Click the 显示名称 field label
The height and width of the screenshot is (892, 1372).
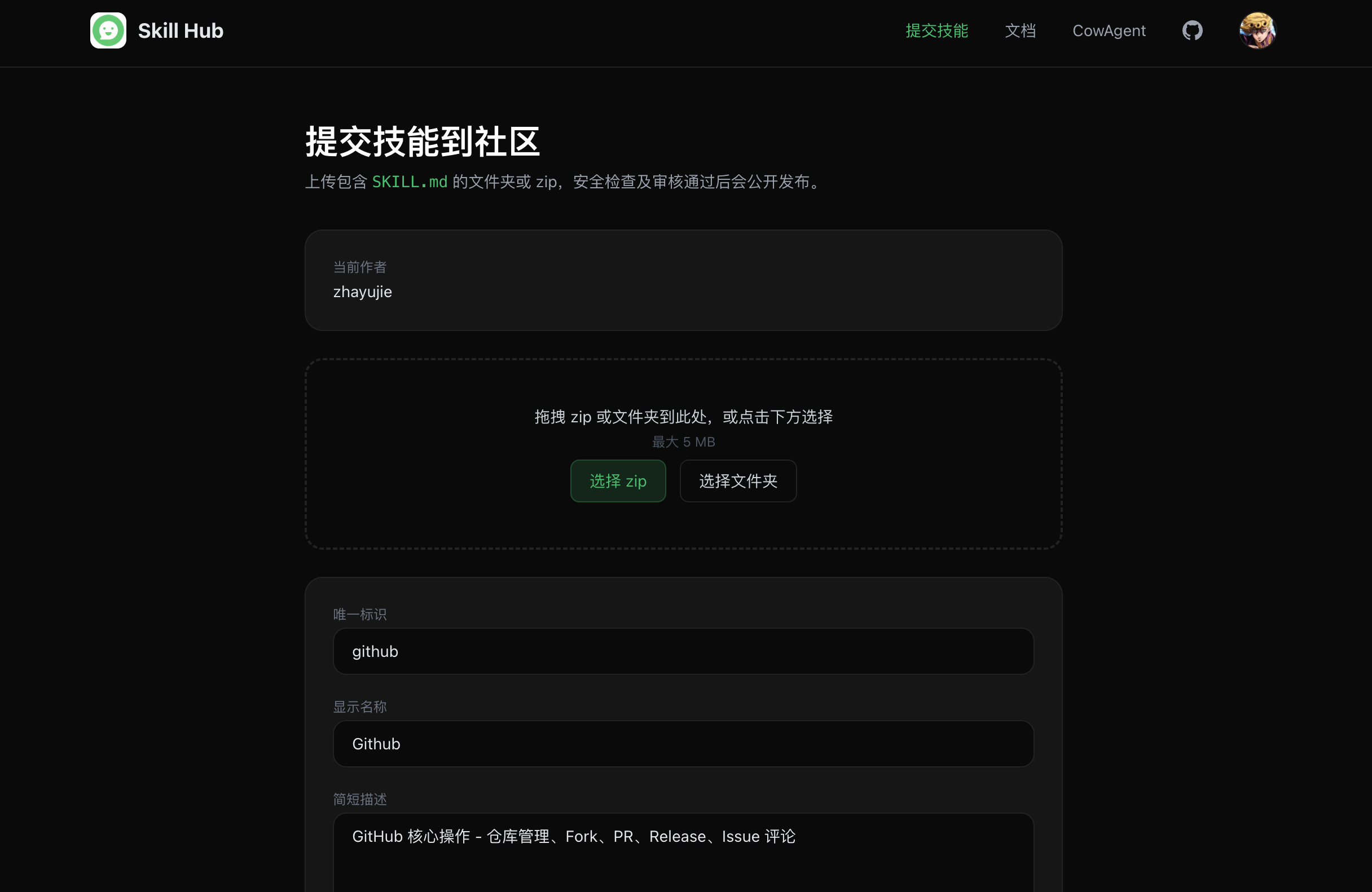(360, 706)
